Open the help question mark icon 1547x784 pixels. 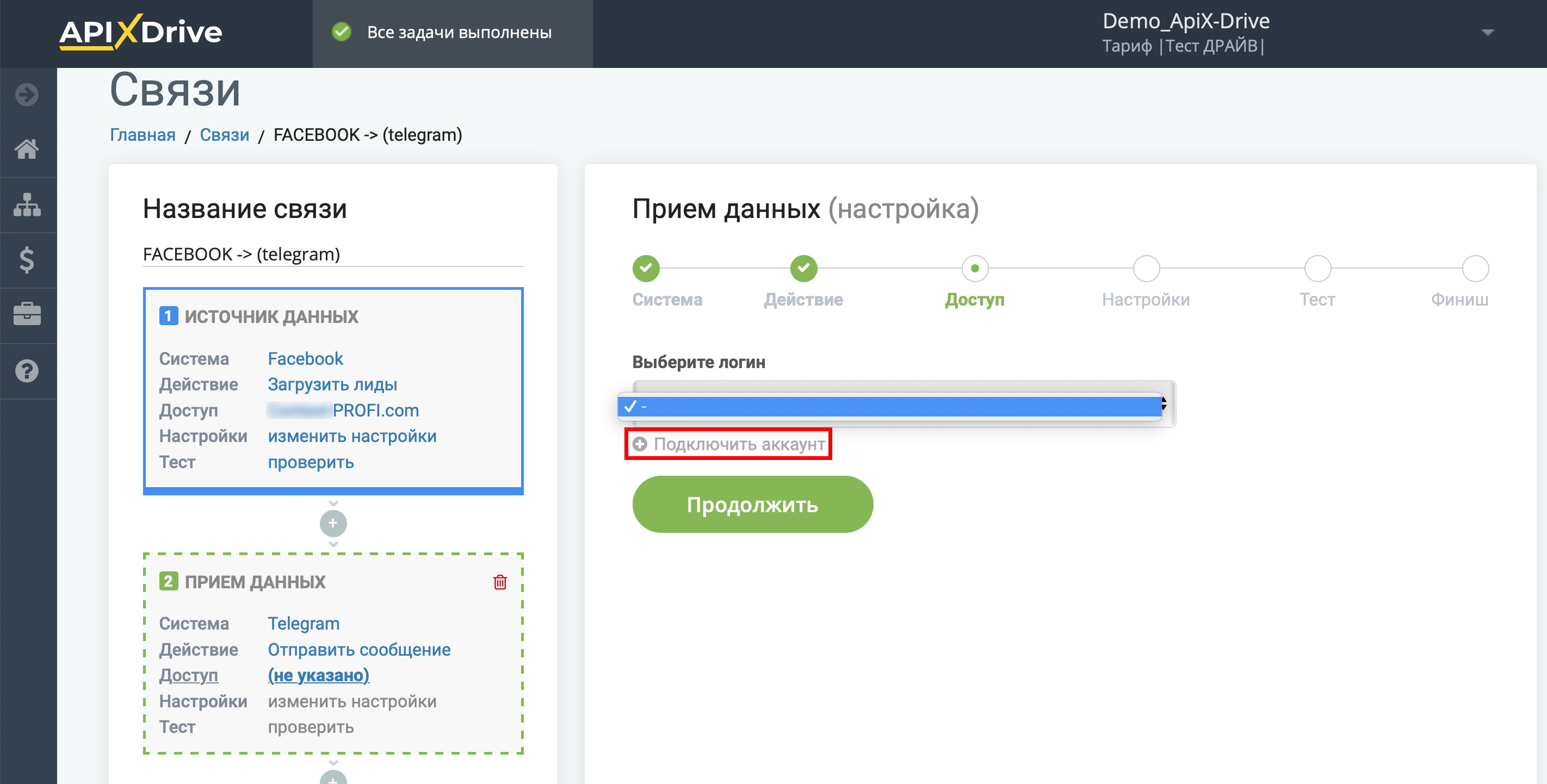(27, 371)
